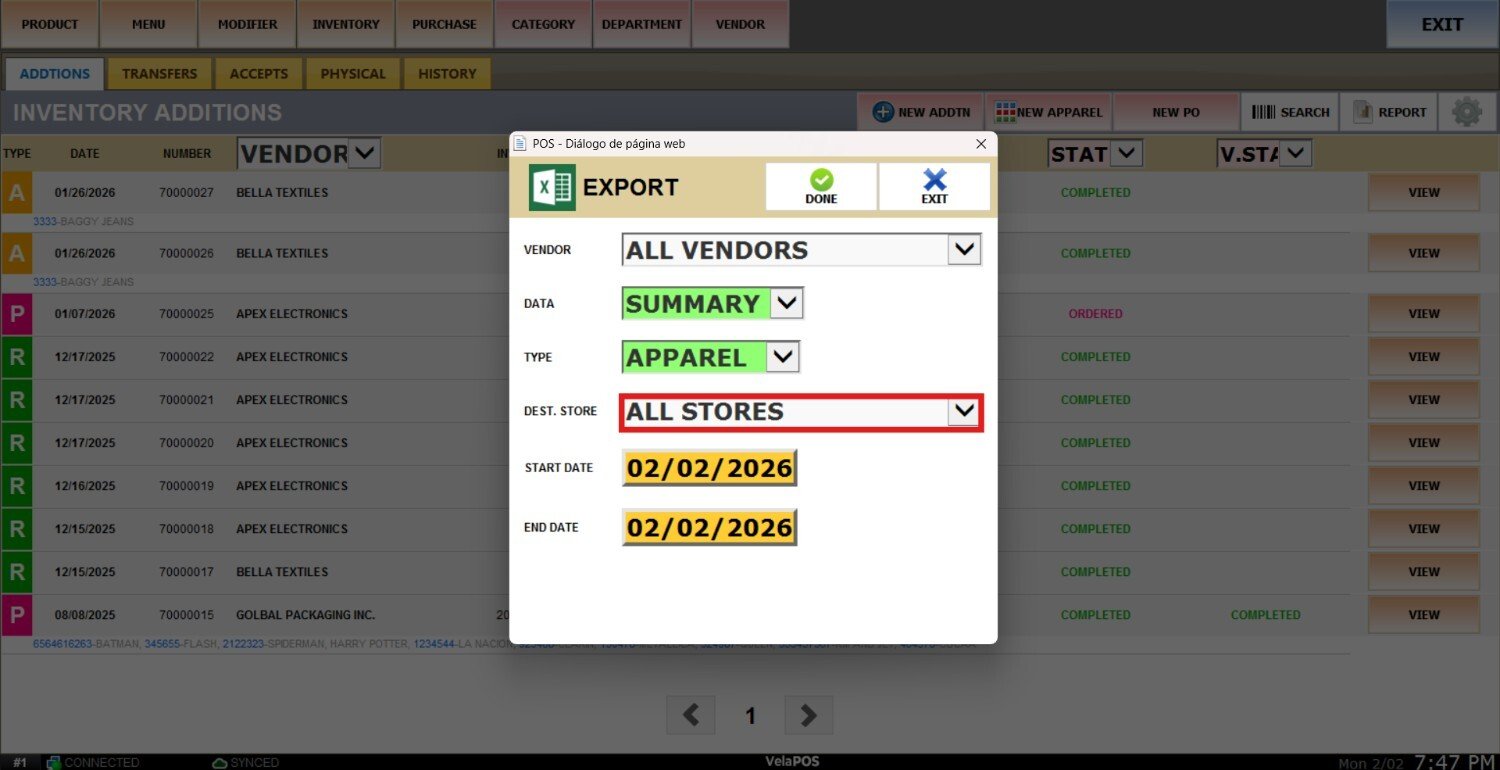Open settings gear in Inventory Additions toolbar

click(x=1466, y=112)
